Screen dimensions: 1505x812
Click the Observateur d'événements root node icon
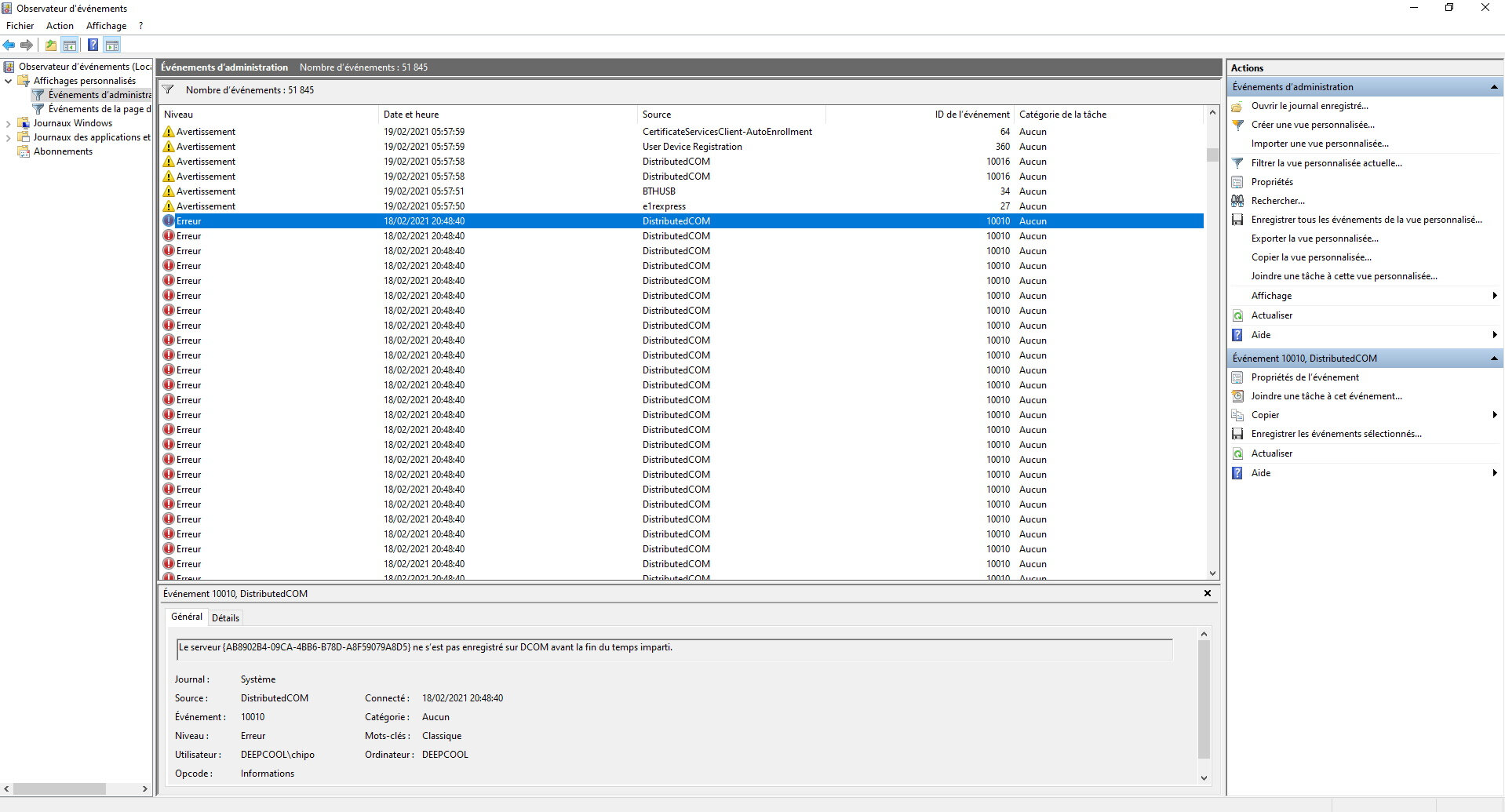(9, 67)
